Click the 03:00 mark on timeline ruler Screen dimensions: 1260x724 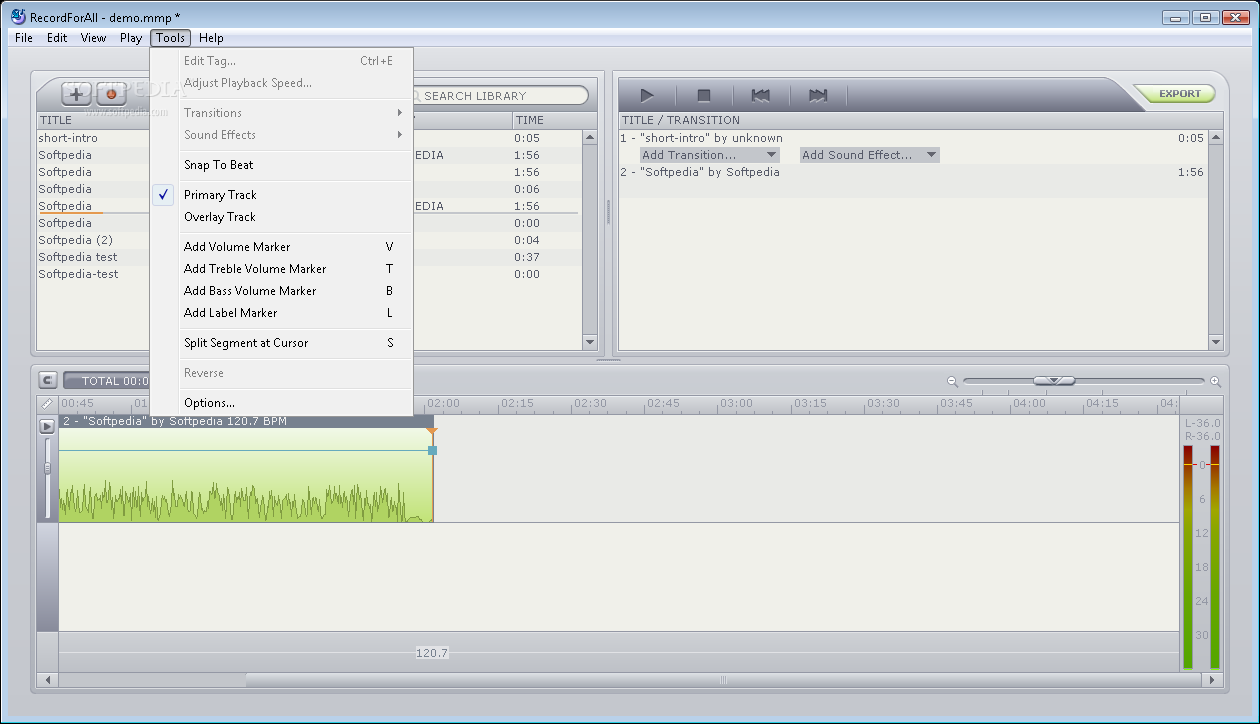(x=736, y=403)
